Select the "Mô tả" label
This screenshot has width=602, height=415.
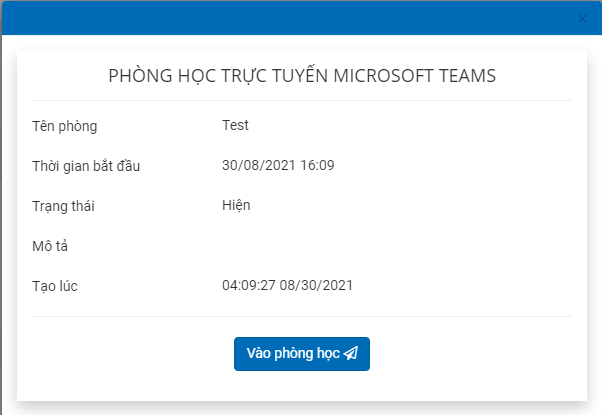[50, 246]
